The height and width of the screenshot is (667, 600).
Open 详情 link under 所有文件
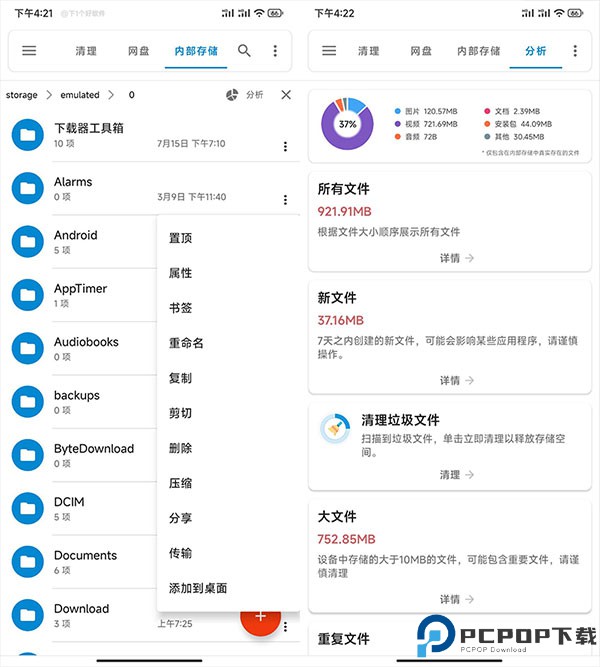(x=457, y=258)
